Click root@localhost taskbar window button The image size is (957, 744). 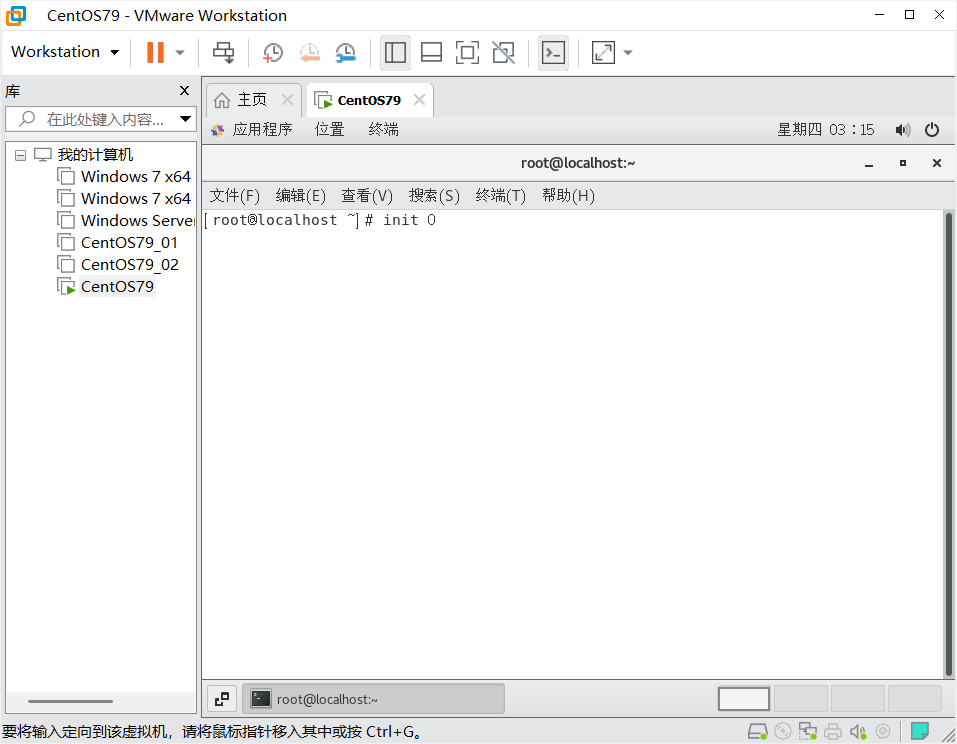coord(374,699)
